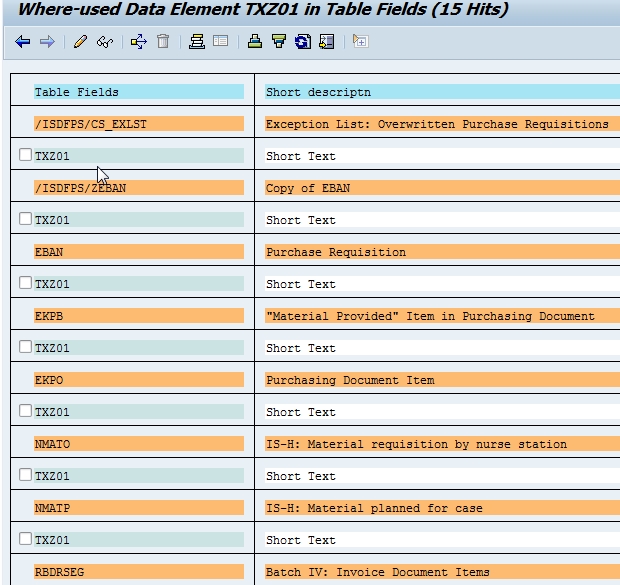Check the TXZ01 box under /ISDFPS/CS_EXLST
The image size is (620, 585).
[25, 155]
